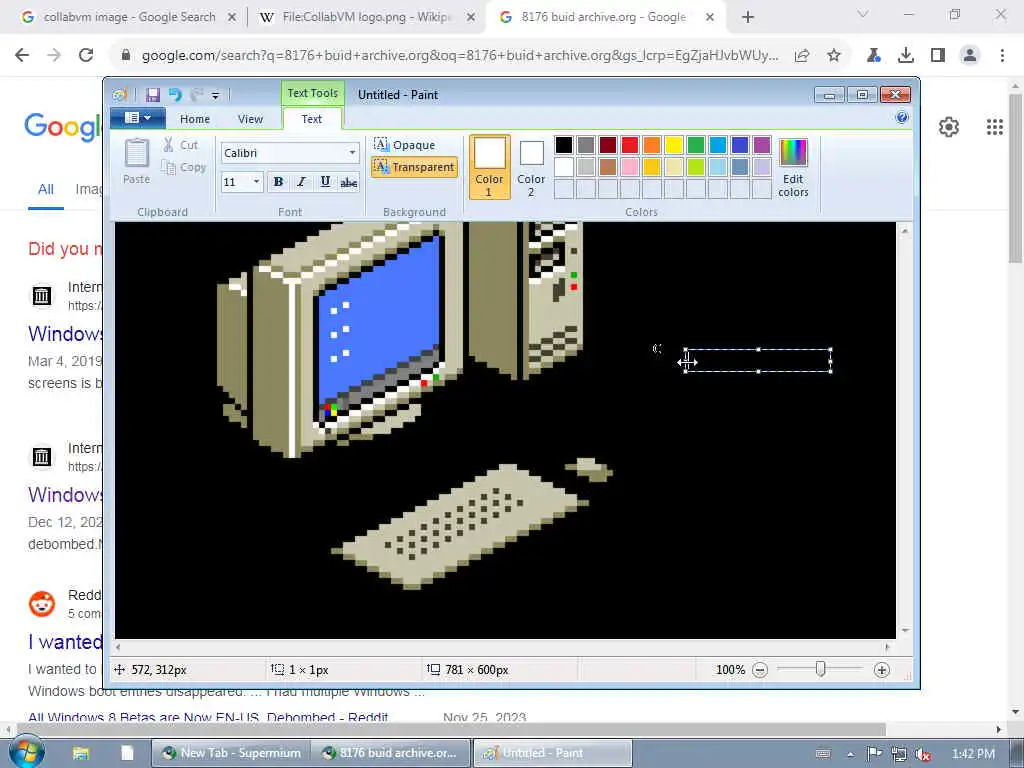Open the Windows Start orb
The image size is (1024, 768).
(26, 752)
